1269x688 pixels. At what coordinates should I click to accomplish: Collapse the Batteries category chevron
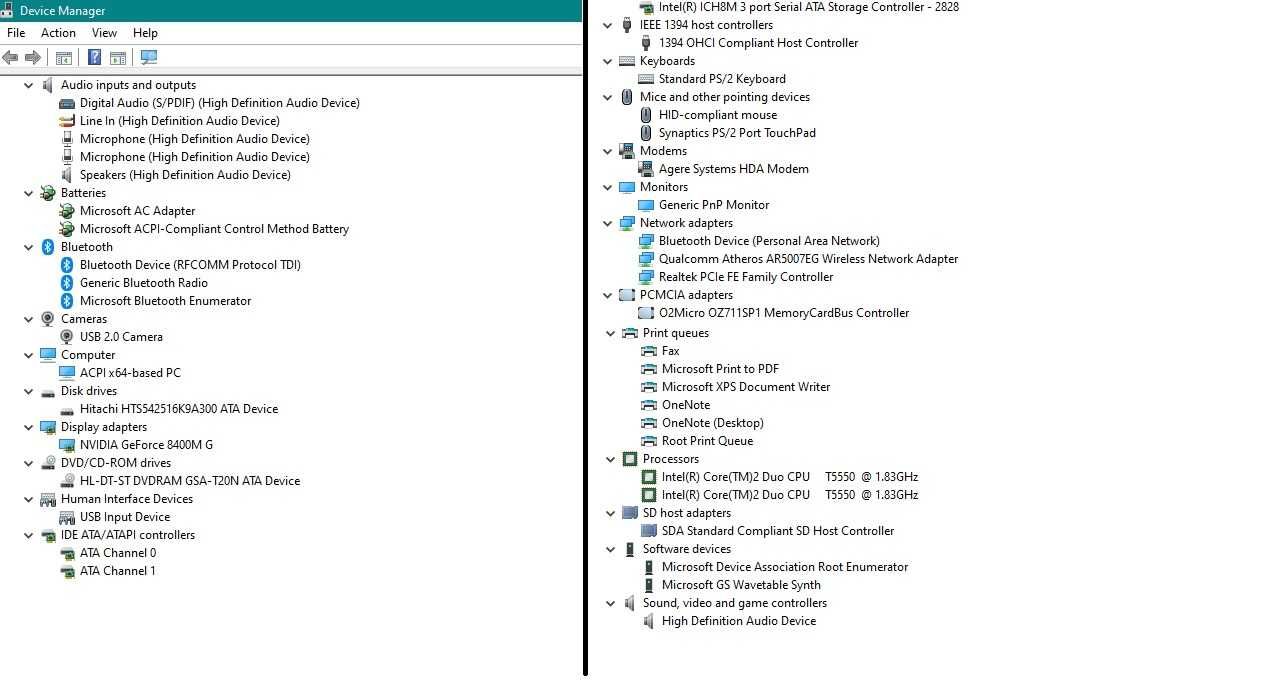[28, 193]
